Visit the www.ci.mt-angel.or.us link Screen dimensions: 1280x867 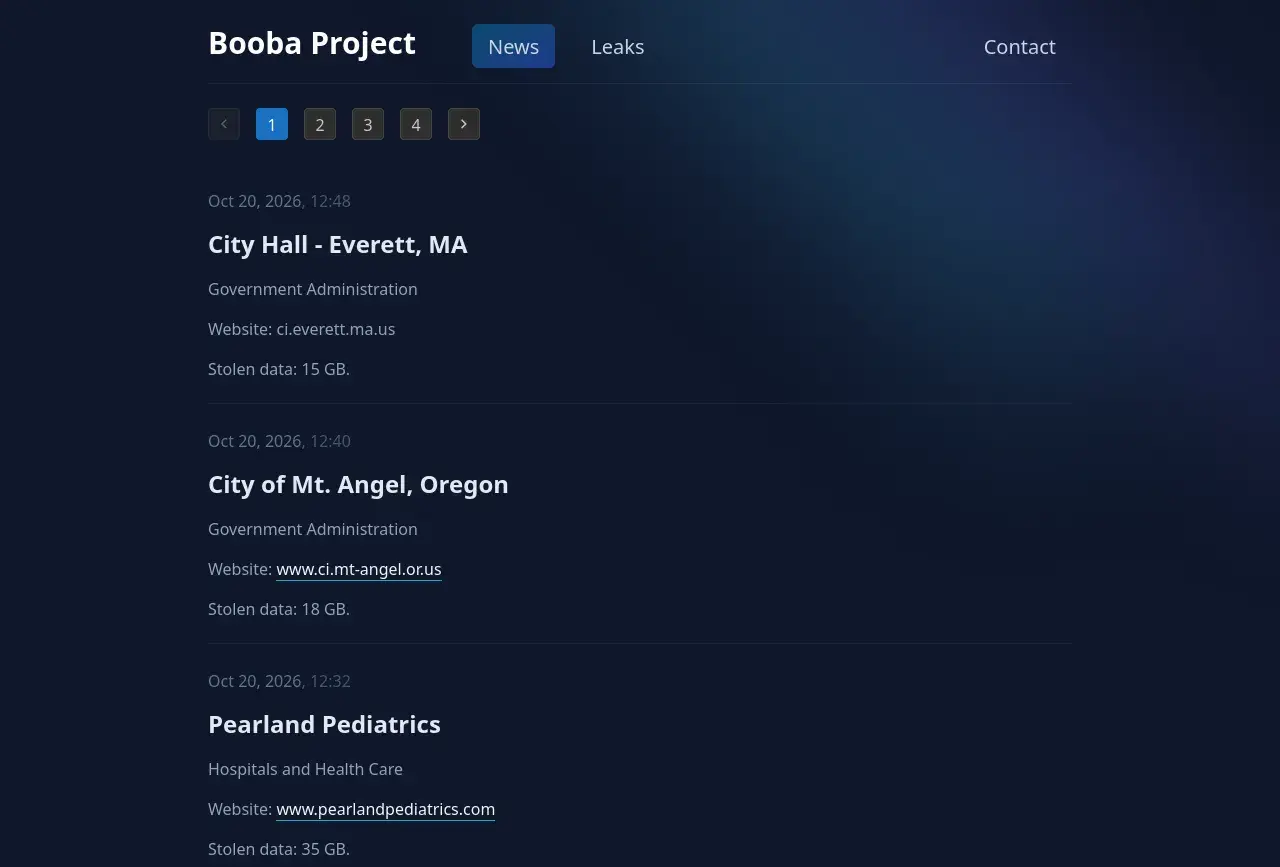point(359,569)
